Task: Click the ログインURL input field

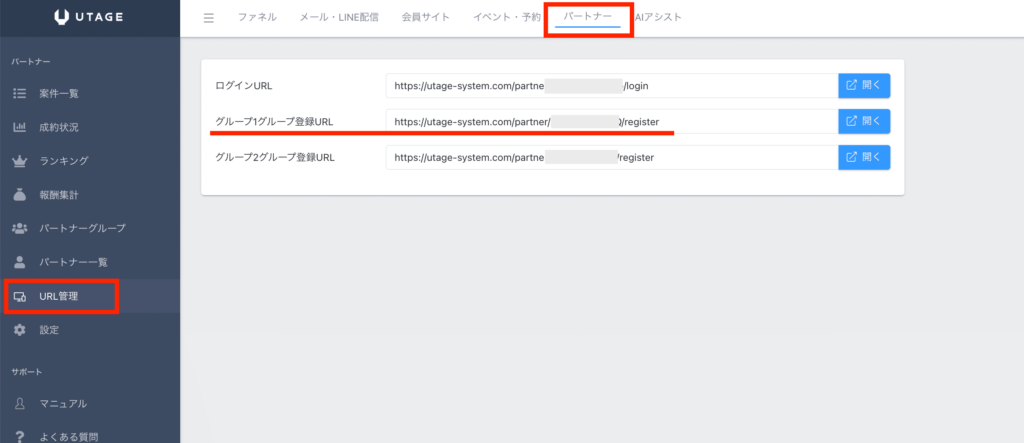Action: [612, 86]
